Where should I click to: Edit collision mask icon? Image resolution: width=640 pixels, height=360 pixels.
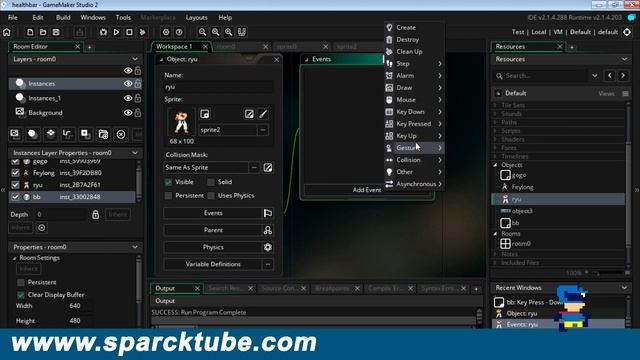(x=268, y=167)
